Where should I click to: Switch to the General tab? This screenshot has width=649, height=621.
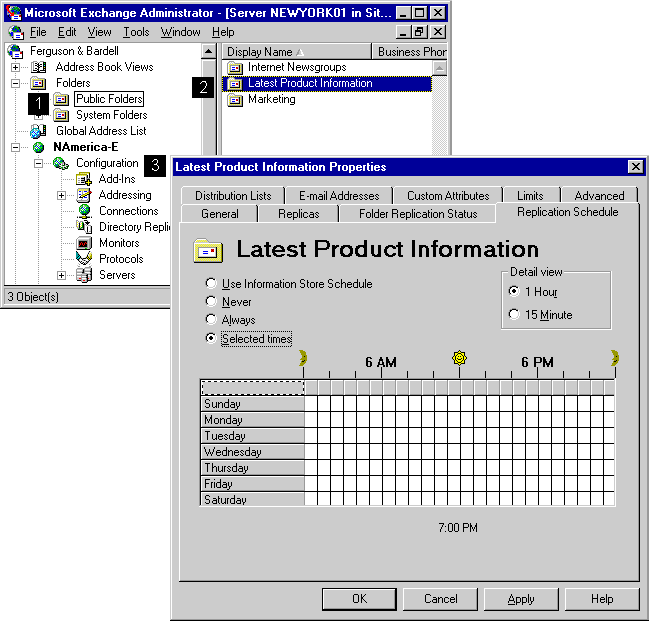pyautogui.click(x=219, y=214)
